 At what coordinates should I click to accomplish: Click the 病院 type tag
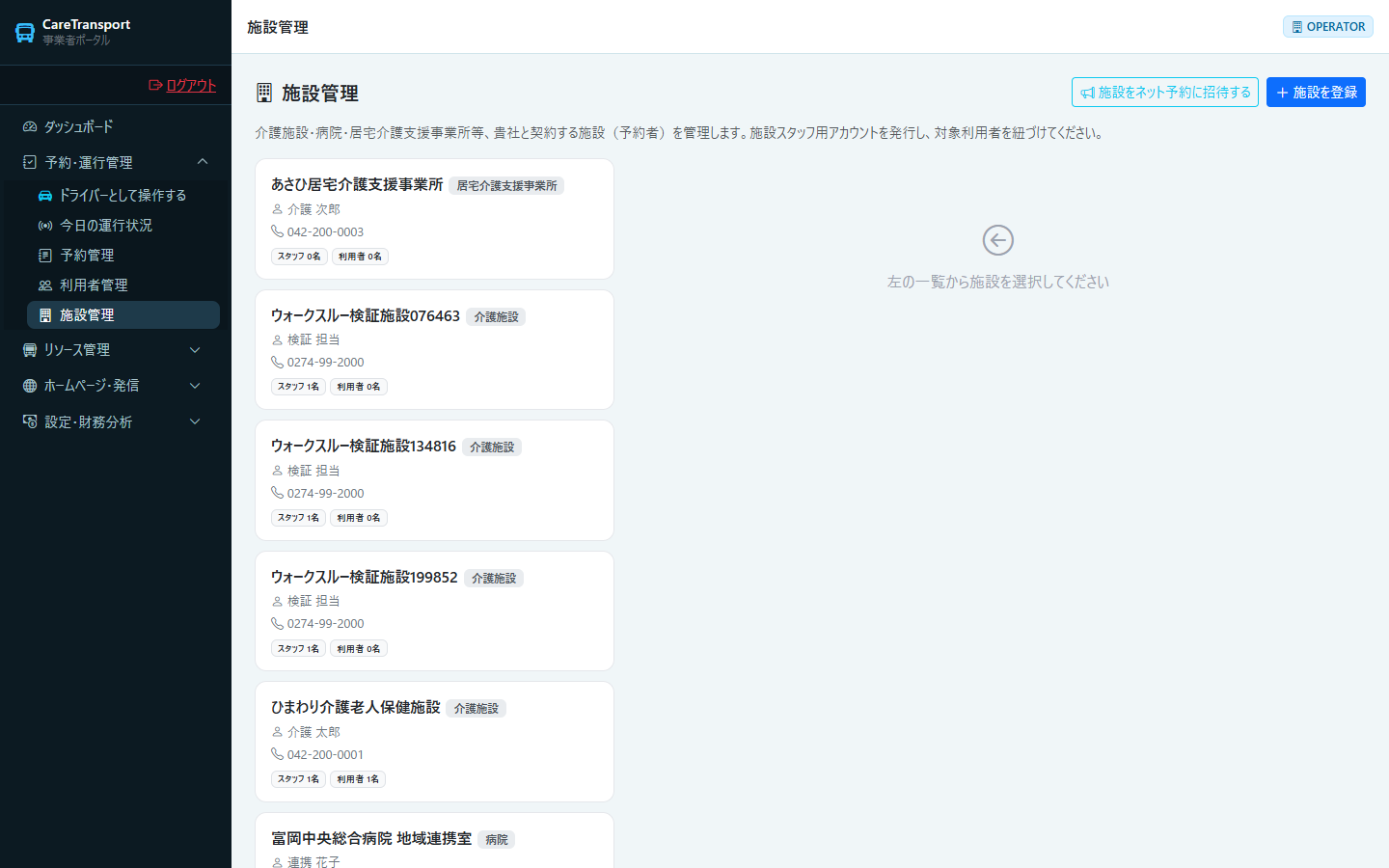pos(497,839)
